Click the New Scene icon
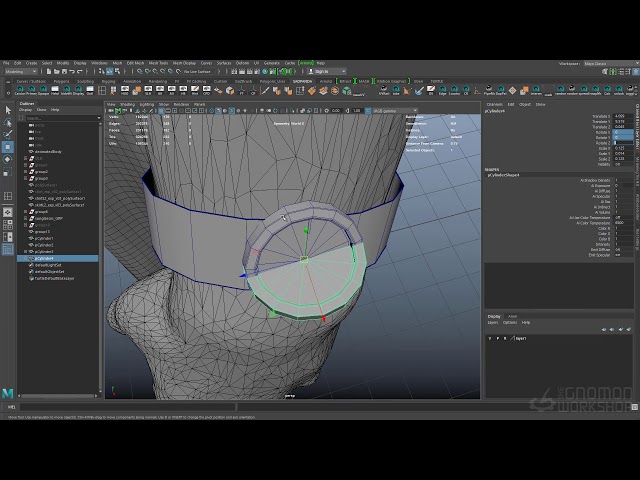640x480 pixels. coord(49,71)
